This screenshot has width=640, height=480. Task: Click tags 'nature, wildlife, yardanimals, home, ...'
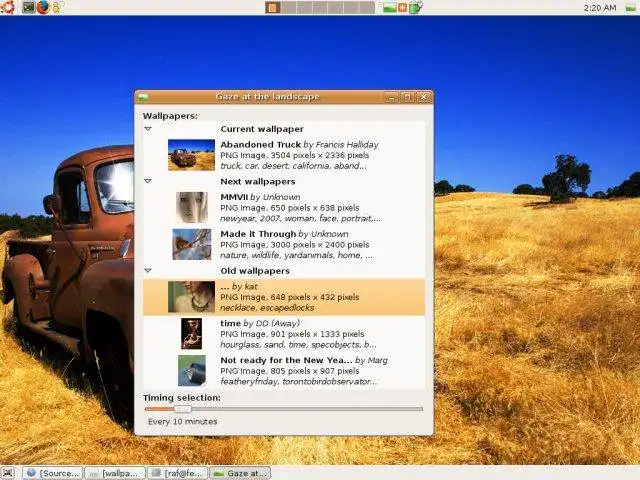296,256
